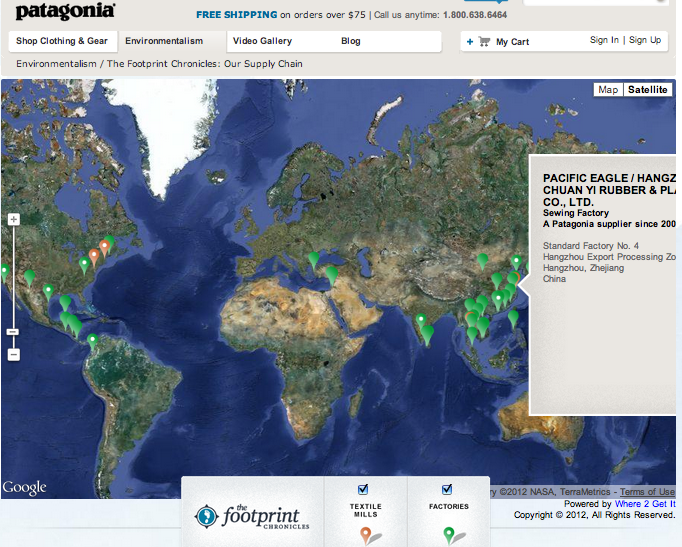Click the Environmentalism breadcrumb link

pos(56,63)
